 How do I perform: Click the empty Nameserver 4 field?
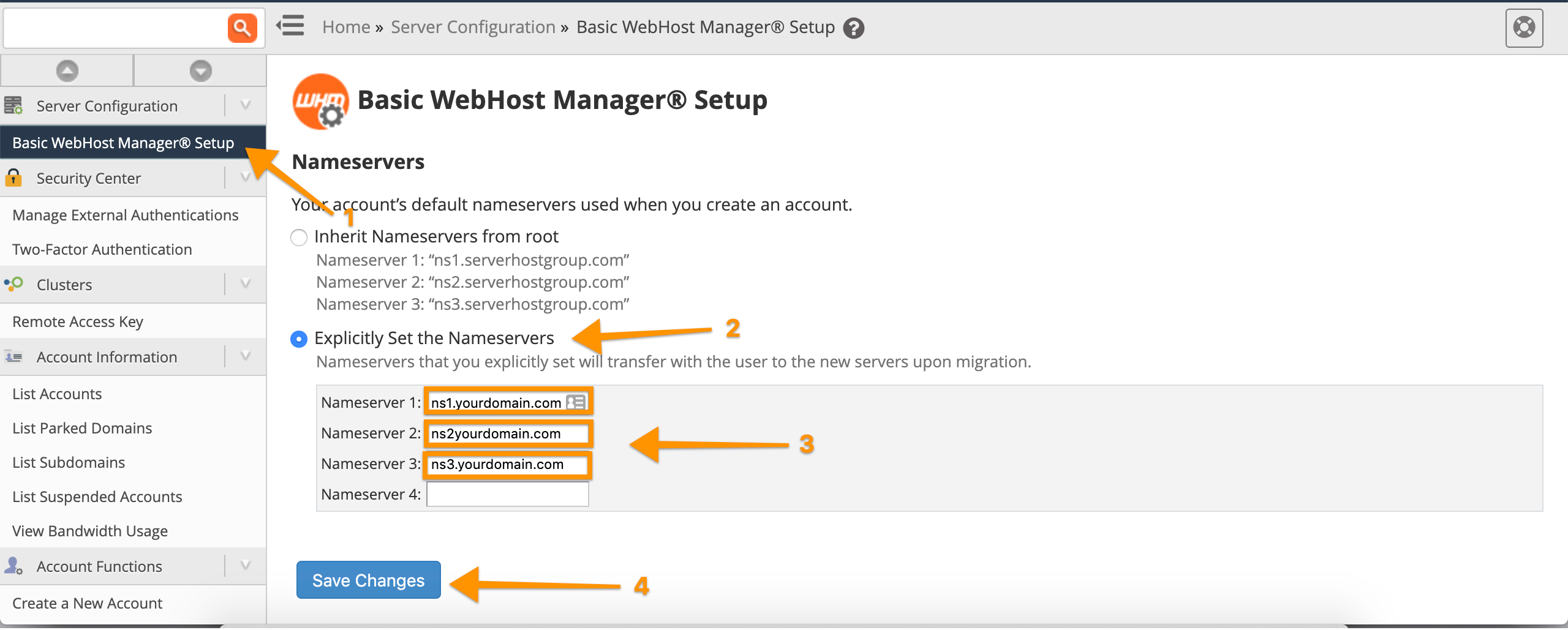pos(507,494)
